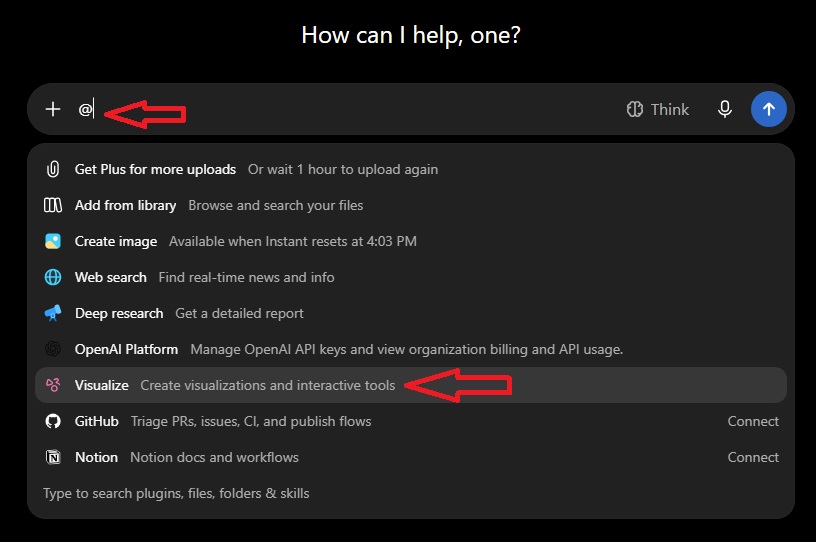Click the pink Visualize icon
816x542 pixels.
click(53, 385)
